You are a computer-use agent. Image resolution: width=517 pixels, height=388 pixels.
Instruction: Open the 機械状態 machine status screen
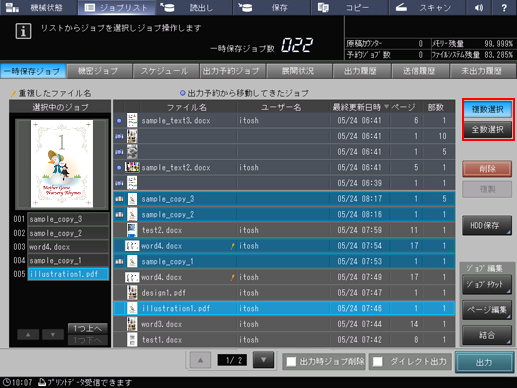tap(39, 8)
